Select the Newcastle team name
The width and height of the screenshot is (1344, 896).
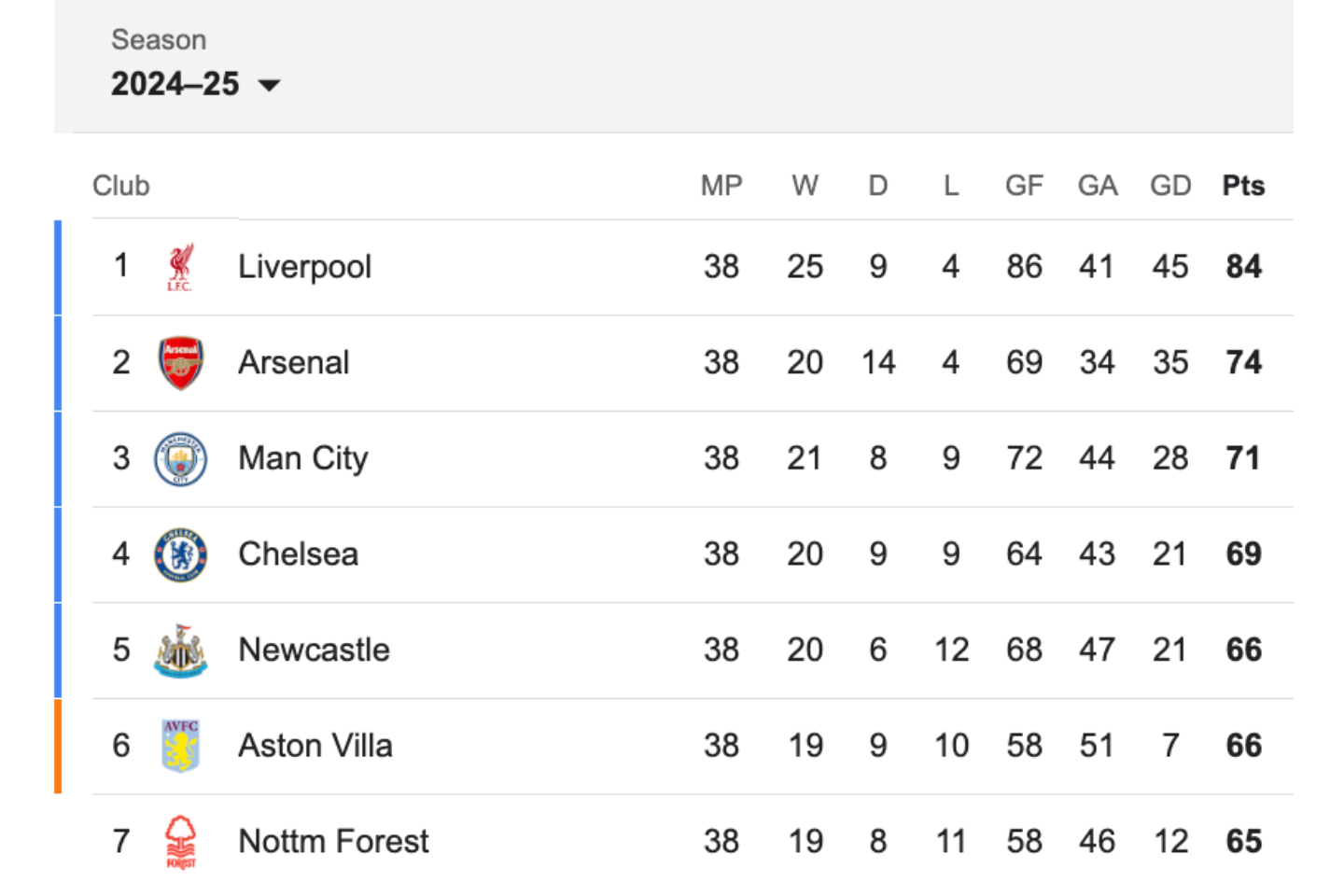(314, 650)
